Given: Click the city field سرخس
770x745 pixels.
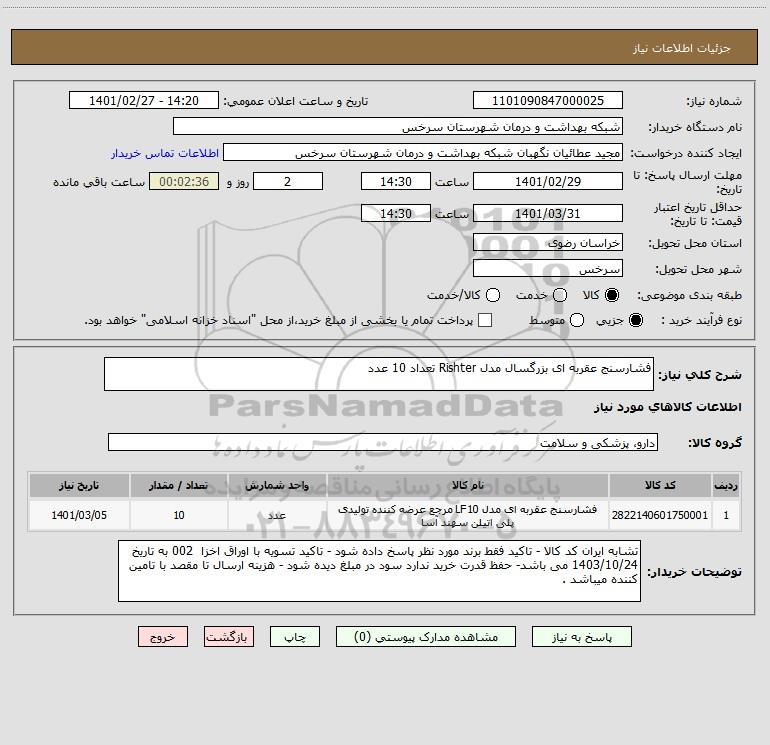Looking at the screenshot, I should click(548, 269).
